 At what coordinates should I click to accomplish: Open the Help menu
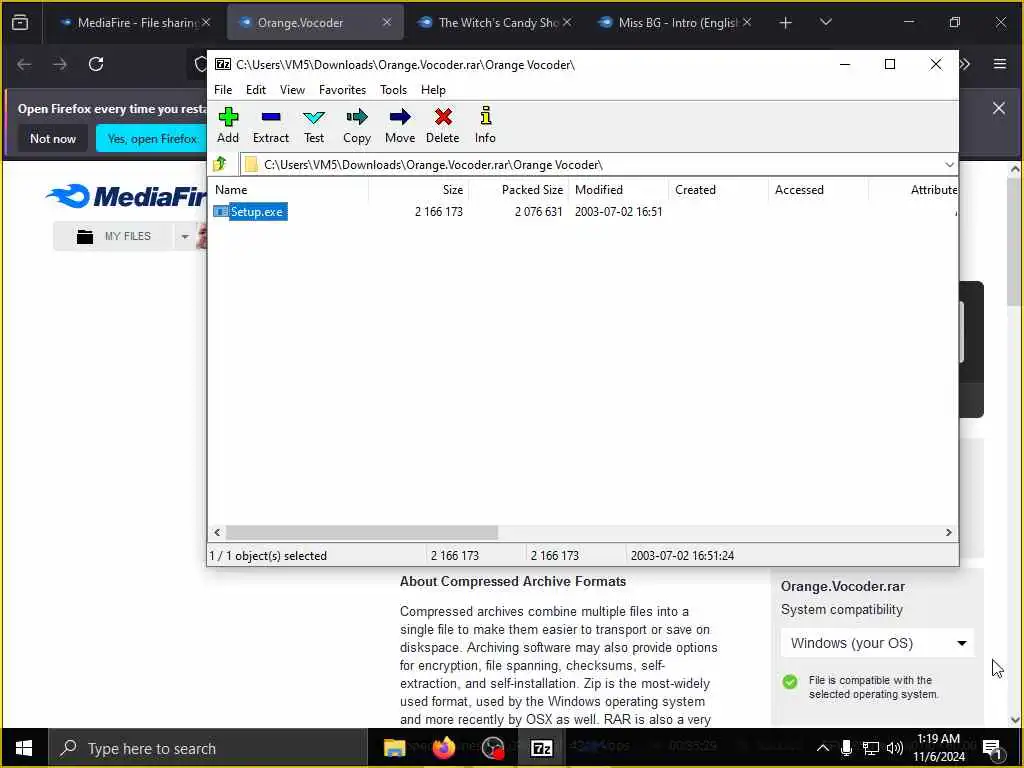pyautogui.click(x=433, y=89)
